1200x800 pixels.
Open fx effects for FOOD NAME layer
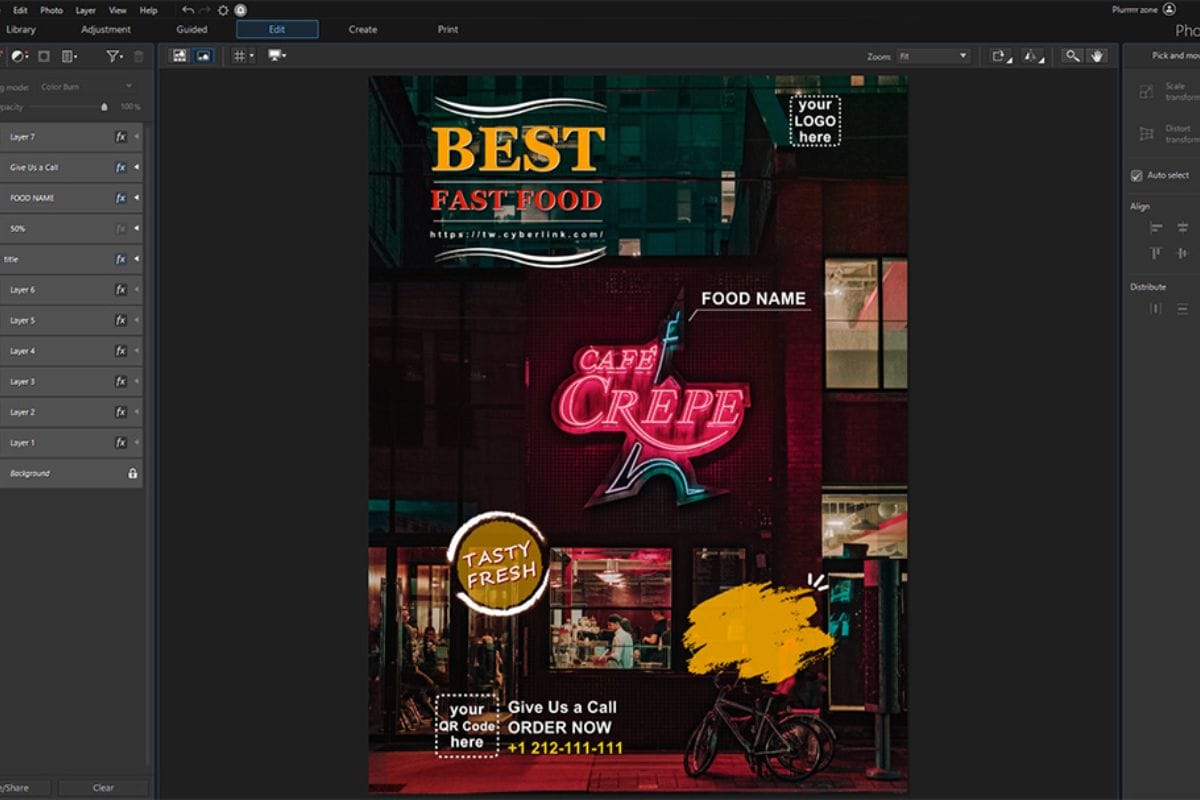[121, 198]
